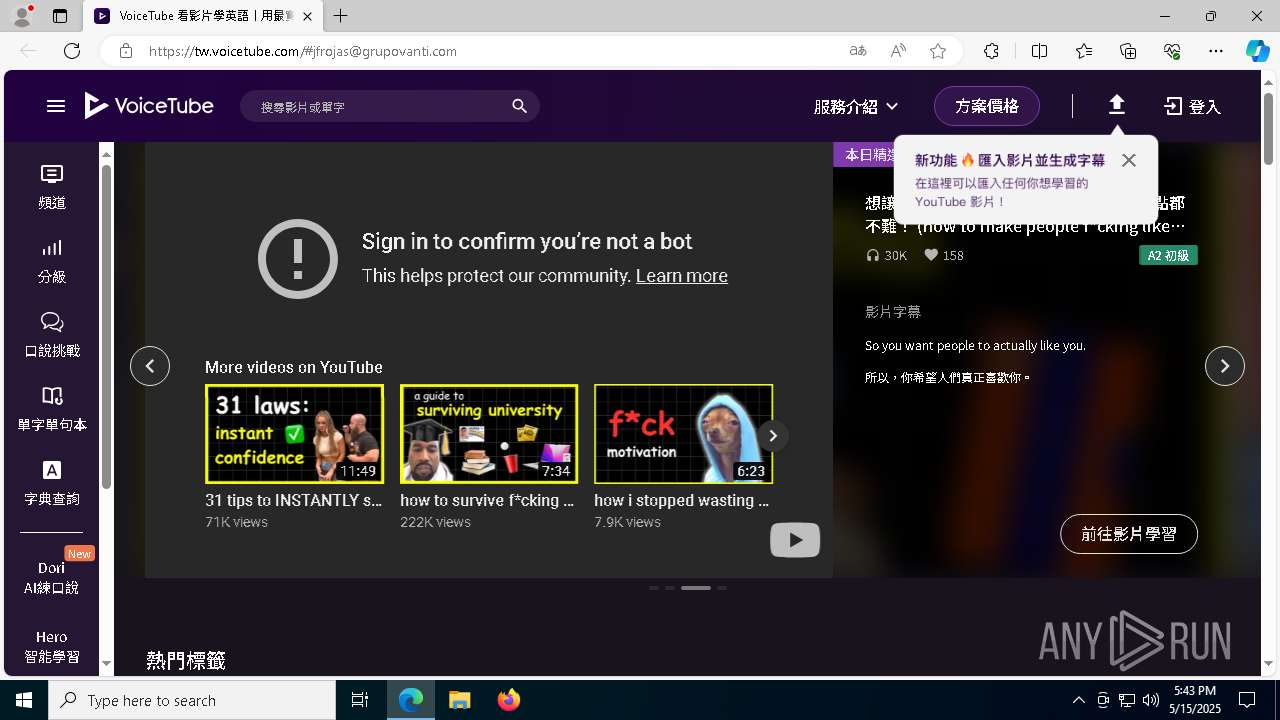Screen dimensions: 1280x720
Task: Open 'f*ck motivation' video thumbnail
Action: pyautogui.click(x=683, y=434)
